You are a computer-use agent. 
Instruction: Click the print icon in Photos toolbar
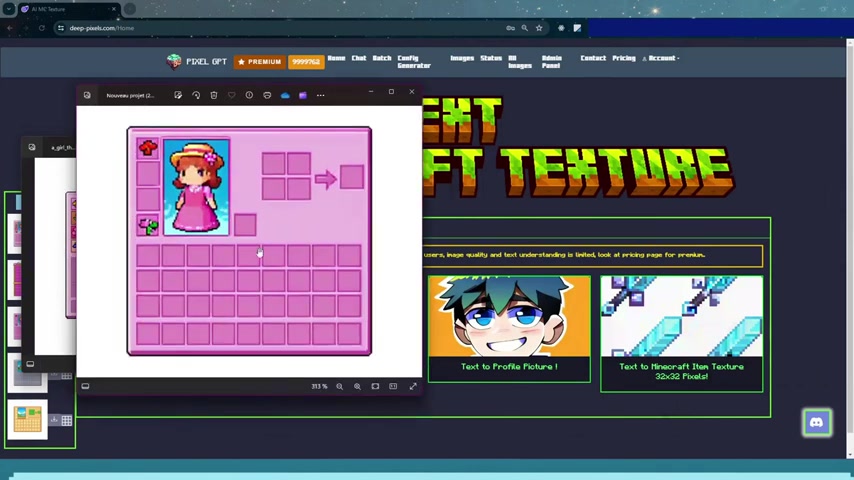[x=267, y=95]
